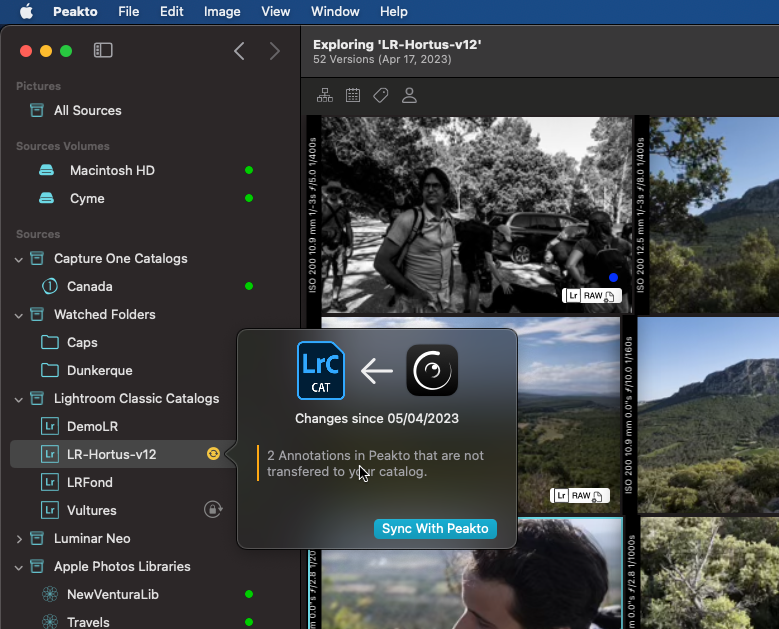Select the Vultures catalog

pyautogui.click(x=91, y=510)
